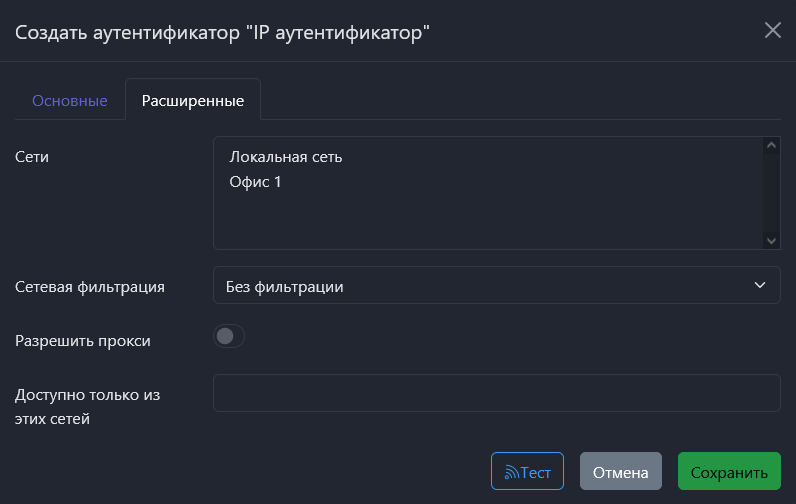
Task: Focus the Доступно только из этих сетей field
Action: (x=496, y=393)
